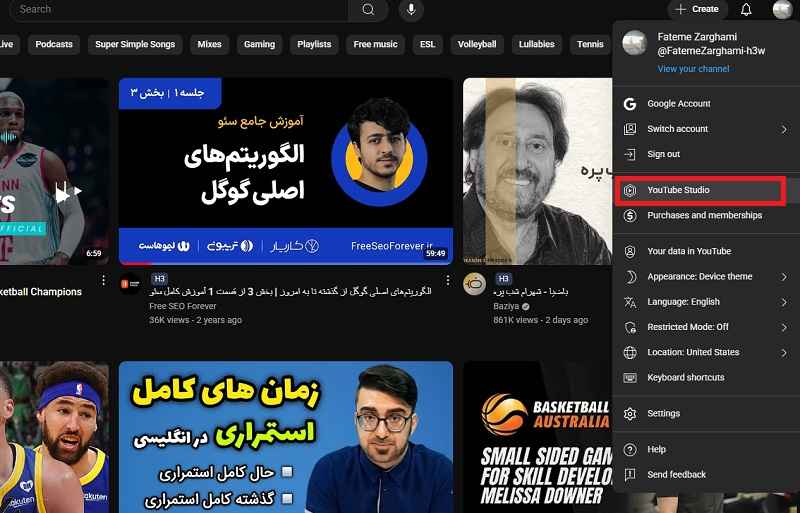800x513 pixels.
Task: Select the Tennis filter chip
Action: [590, 44]
